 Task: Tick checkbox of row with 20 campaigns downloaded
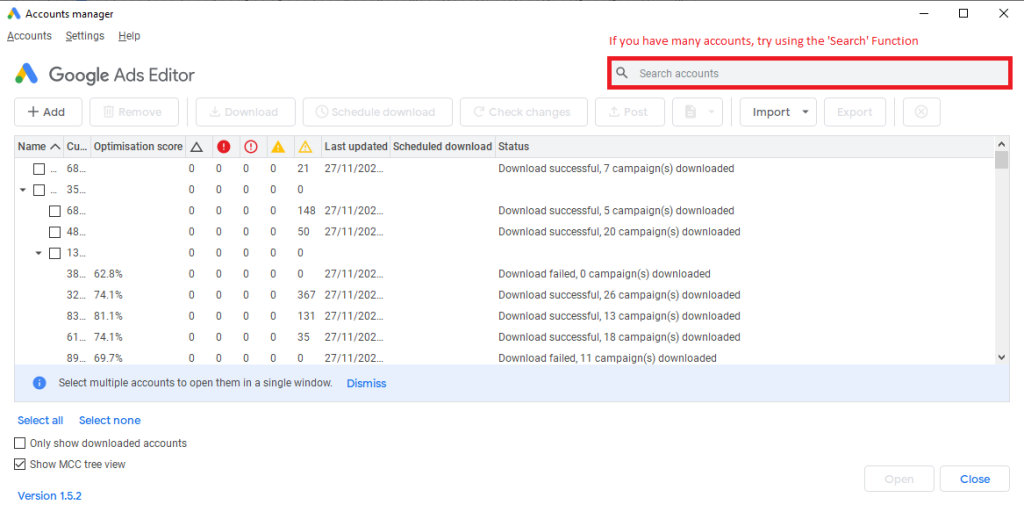55,232
